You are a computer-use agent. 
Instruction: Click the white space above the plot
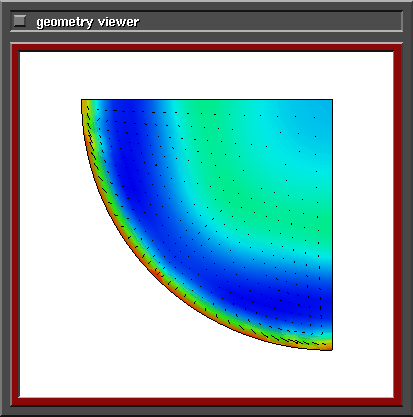(207, 75)
